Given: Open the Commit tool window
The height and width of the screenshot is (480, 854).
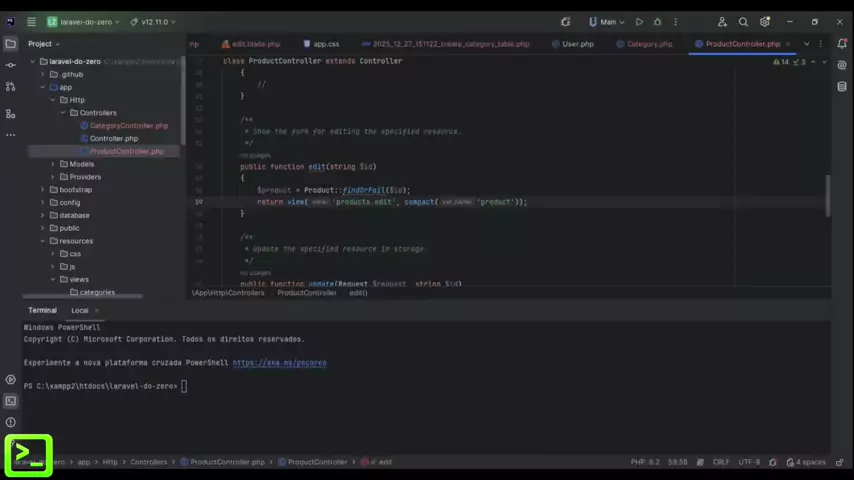Looking at the screenshot, I should click(11, 65).
